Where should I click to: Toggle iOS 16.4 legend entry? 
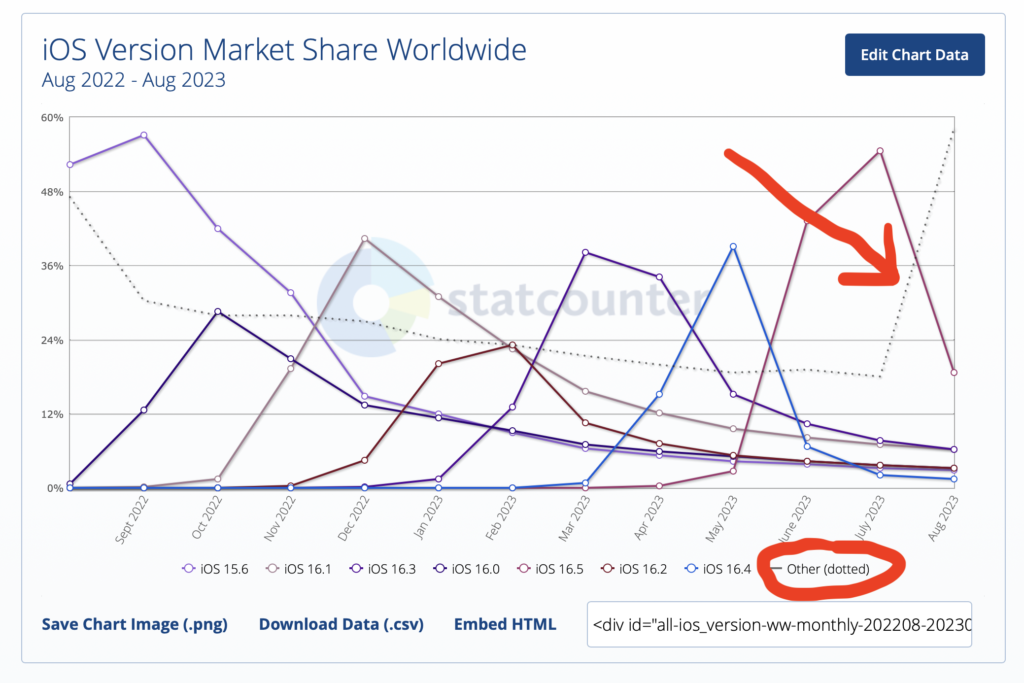point(718,569)
